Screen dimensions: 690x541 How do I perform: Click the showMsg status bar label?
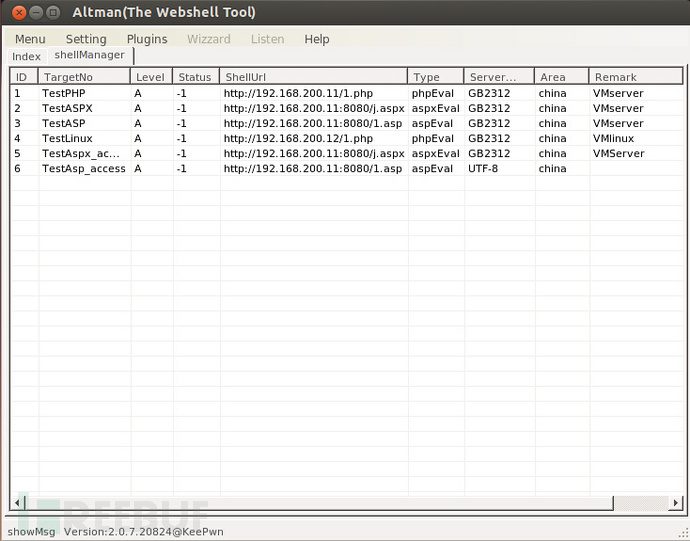pyautogui.click(x=31, y=532)
